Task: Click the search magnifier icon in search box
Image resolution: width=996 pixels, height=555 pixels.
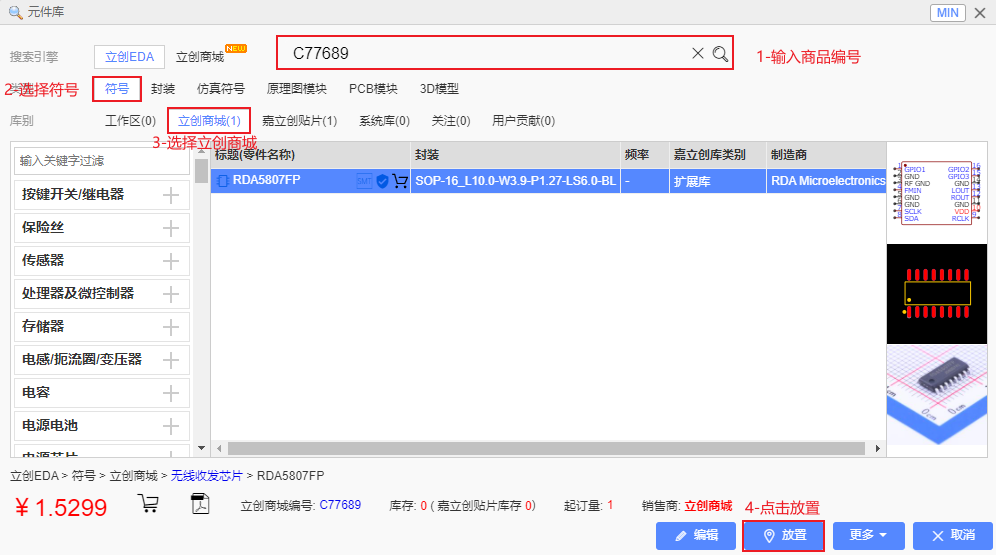Action: (x=720, y=54)
